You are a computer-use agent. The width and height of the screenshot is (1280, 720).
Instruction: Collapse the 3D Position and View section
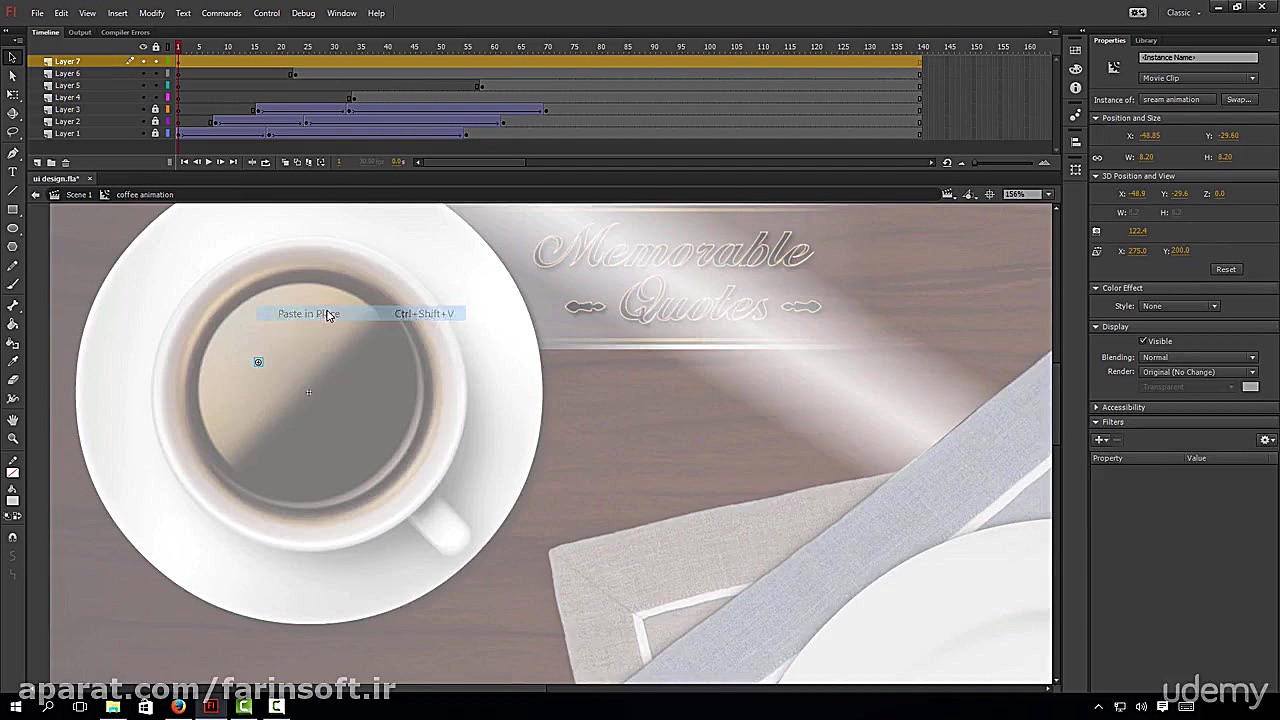[1096, 176]
